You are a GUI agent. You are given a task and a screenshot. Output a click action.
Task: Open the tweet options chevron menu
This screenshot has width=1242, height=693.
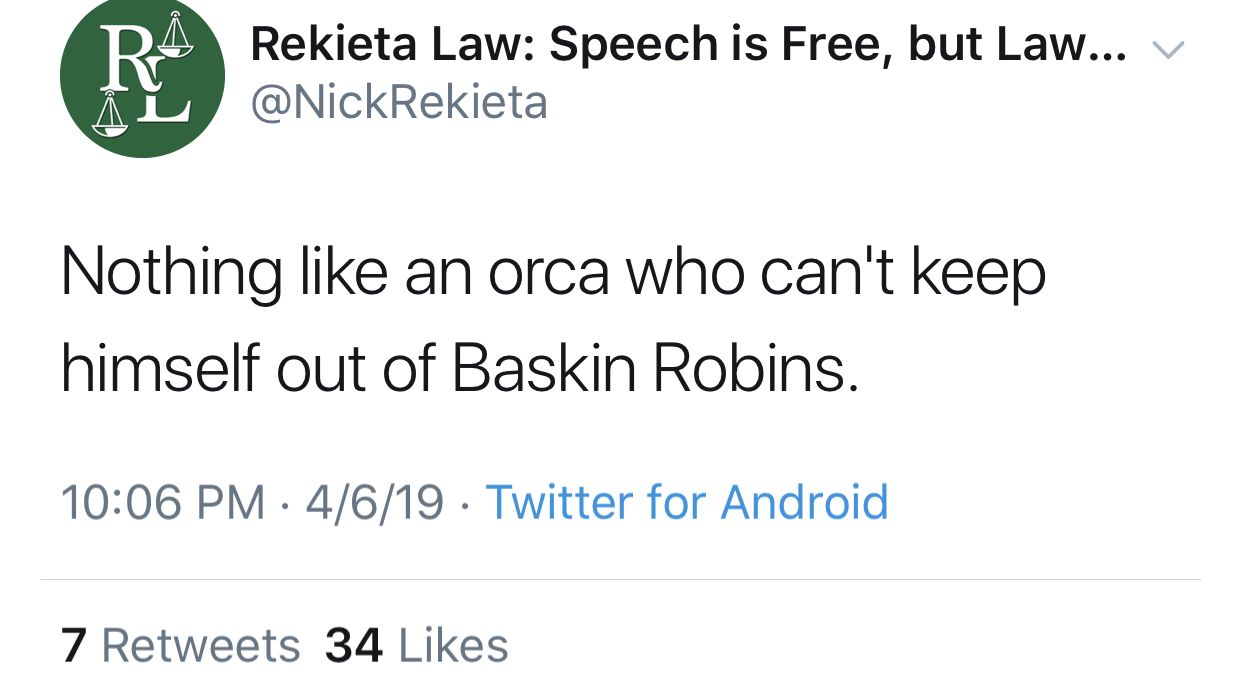tap(1168, 48)
